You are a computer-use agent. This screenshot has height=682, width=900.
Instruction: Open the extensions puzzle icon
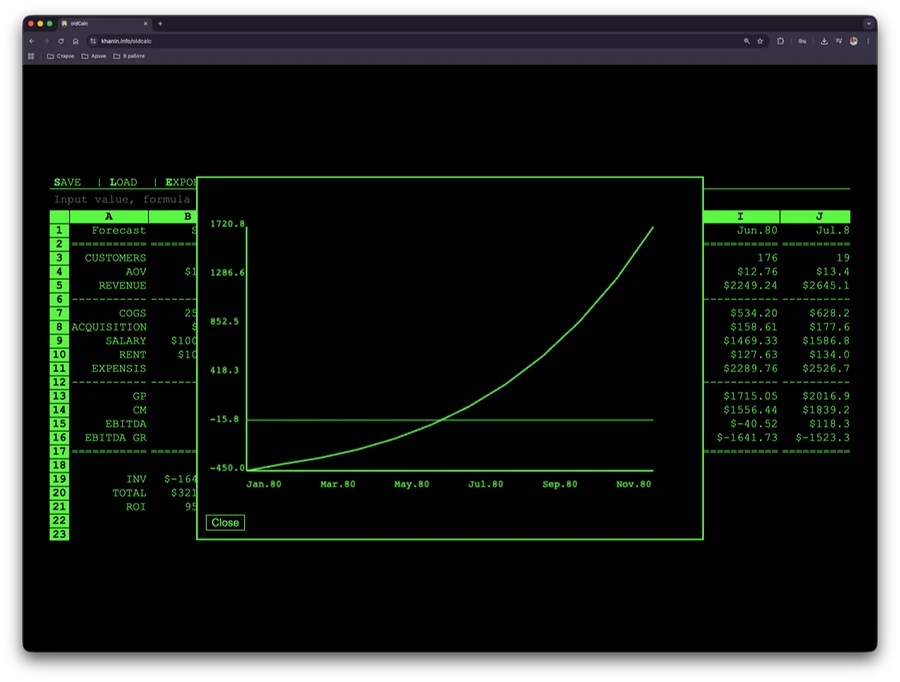[x=780, y=41]
